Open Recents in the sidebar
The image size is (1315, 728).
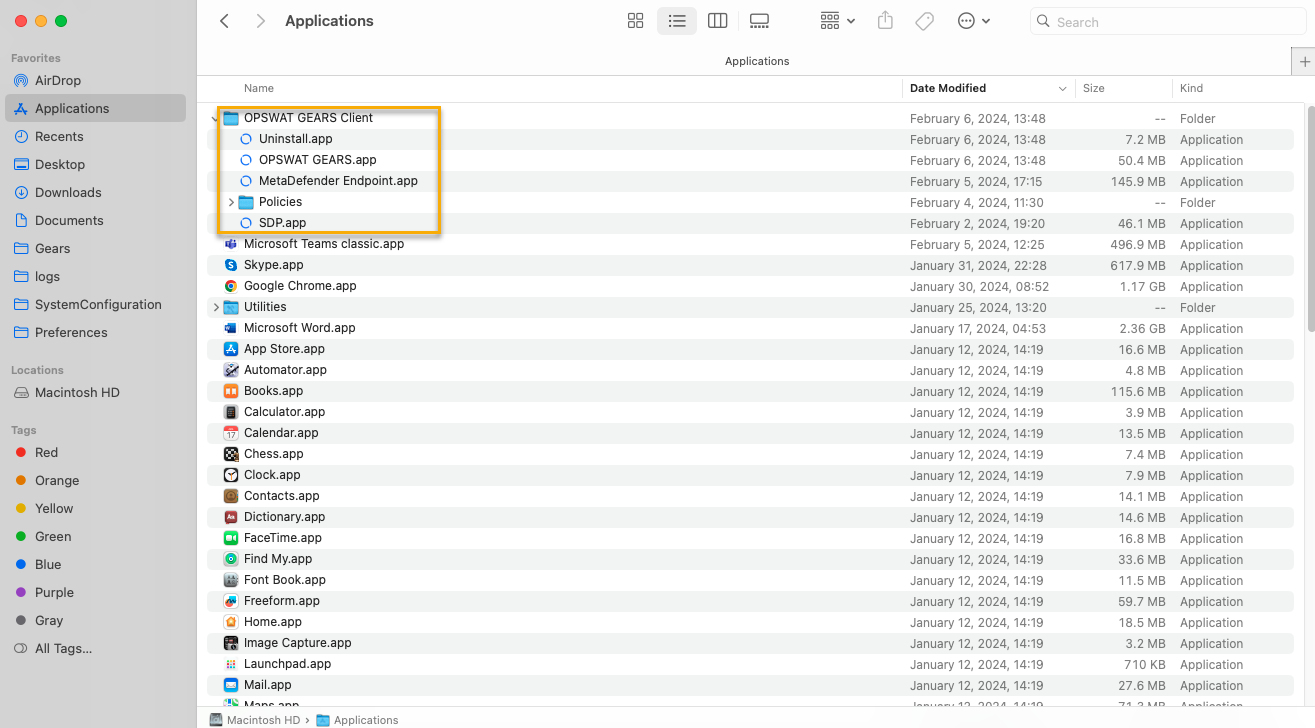tap(95, 136)
